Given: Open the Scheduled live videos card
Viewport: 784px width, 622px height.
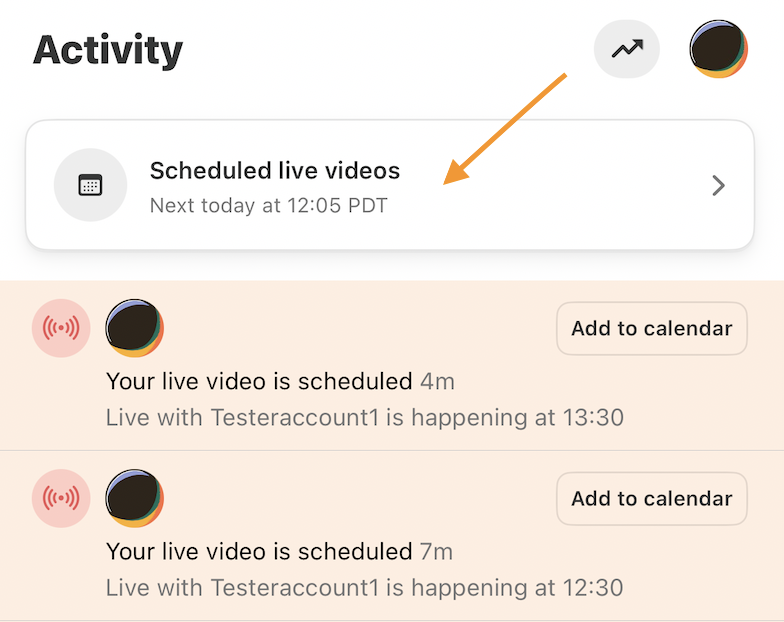Looking at the screenshot, I should click(x=390, y=184).
